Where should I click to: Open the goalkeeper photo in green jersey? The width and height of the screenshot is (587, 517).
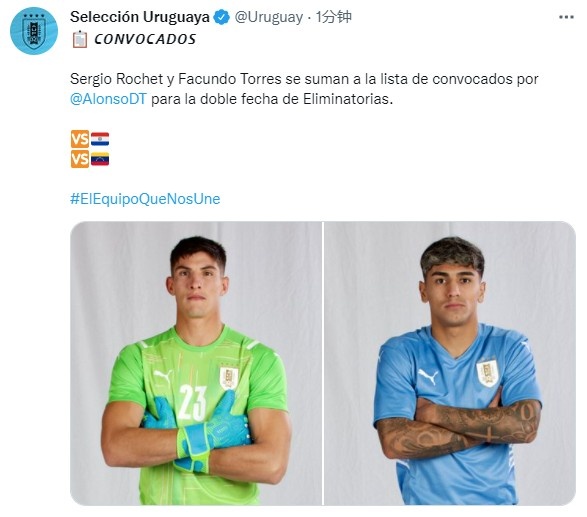[x=196, y=363]
